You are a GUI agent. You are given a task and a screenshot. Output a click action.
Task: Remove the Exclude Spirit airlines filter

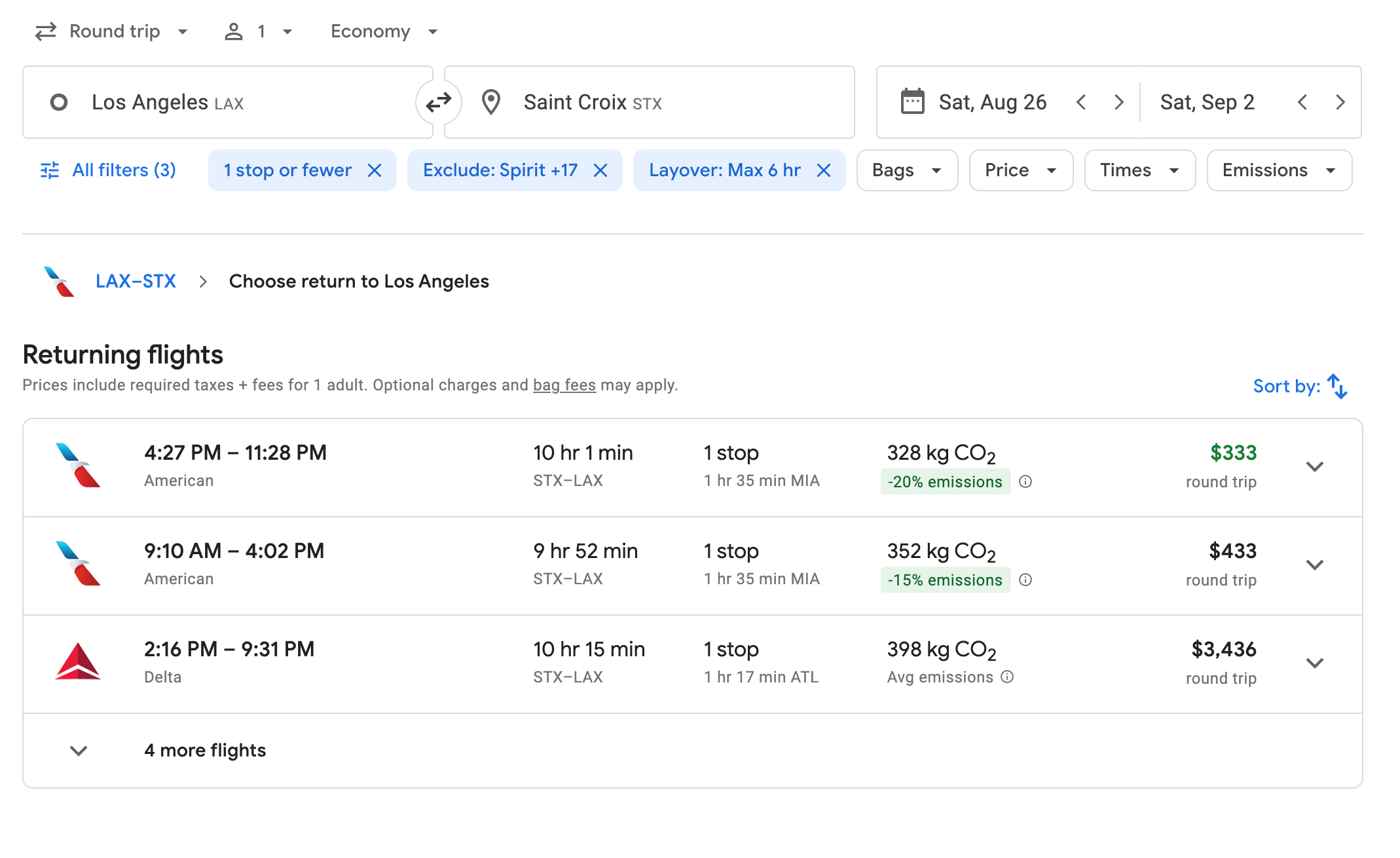pyautogui.click(x=600, y=170)
